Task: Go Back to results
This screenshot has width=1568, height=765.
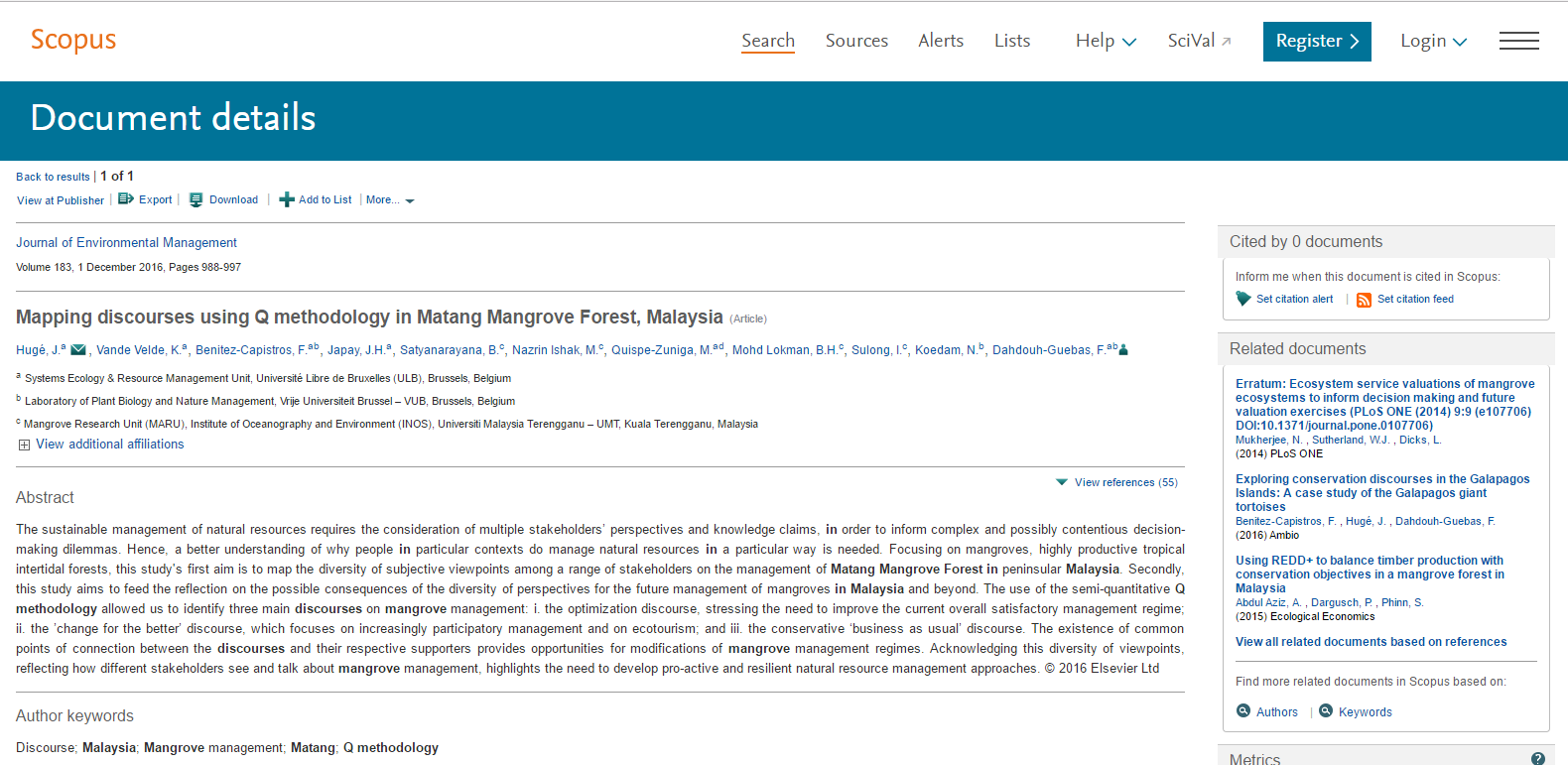Action: coord(53,177)
